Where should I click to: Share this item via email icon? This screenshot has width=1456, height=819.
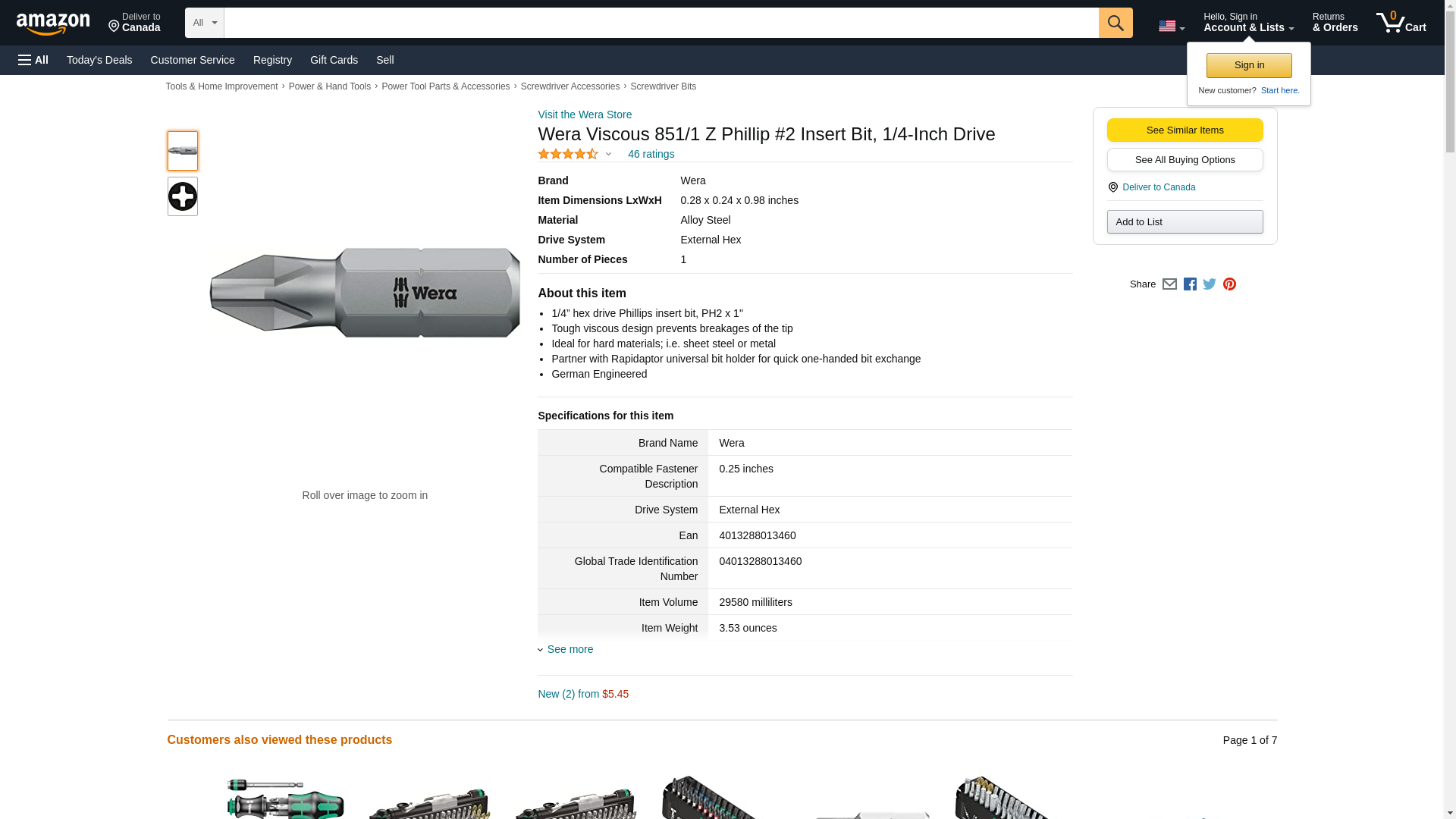[x=1169, y=284]
